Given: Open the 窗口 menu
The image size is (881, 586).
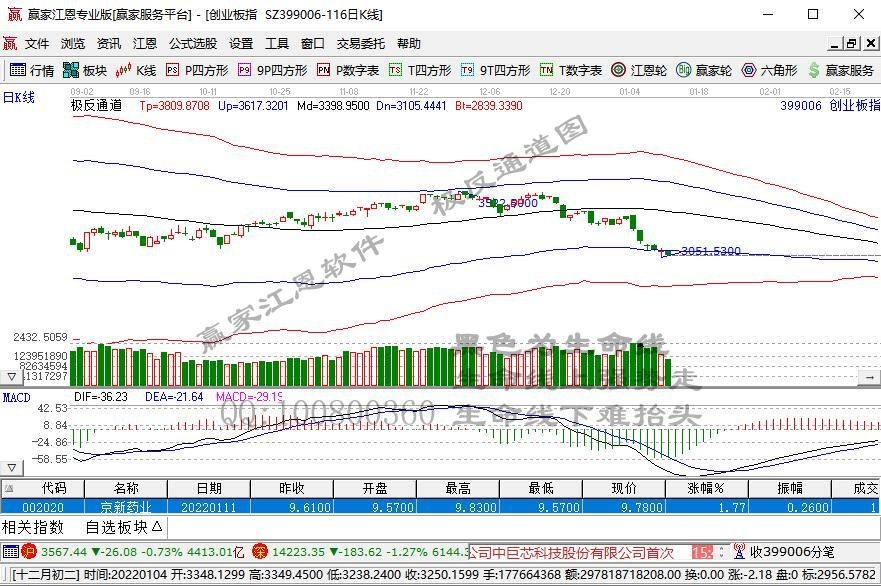Looking at the screenshot, I should 312,43.
